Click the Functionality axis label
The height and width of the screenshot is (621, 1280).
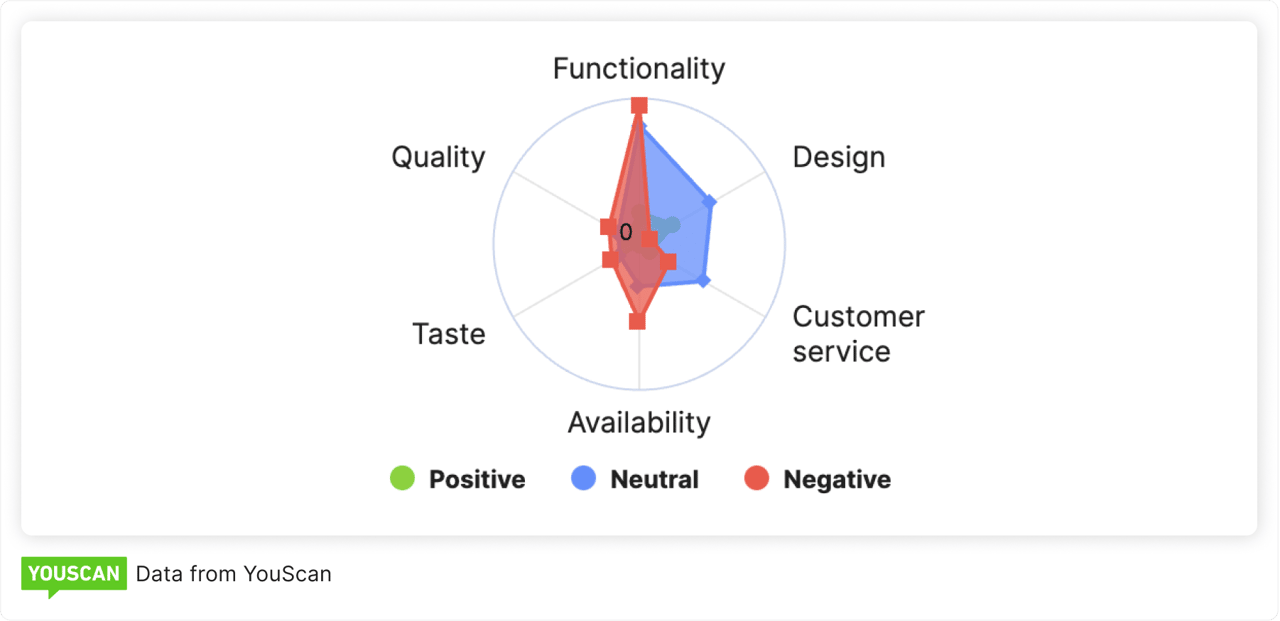tap(639, 69)
